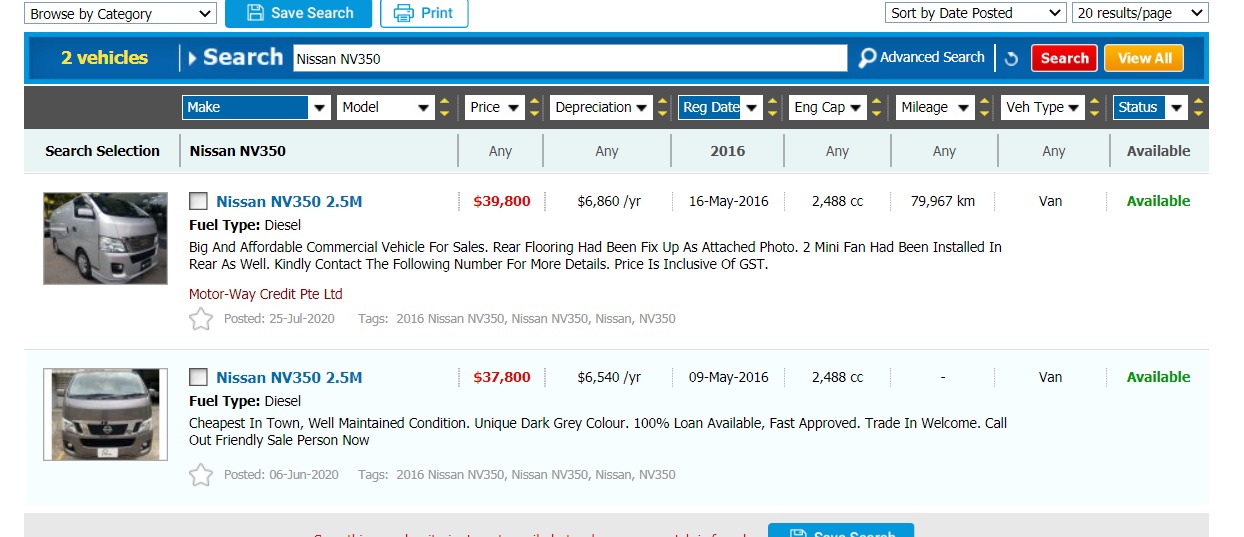Image resolution: width=1244 pixels, height=537 pixels.
Task: Open the Sort by Date Posted dropdown
Action: 975,13
